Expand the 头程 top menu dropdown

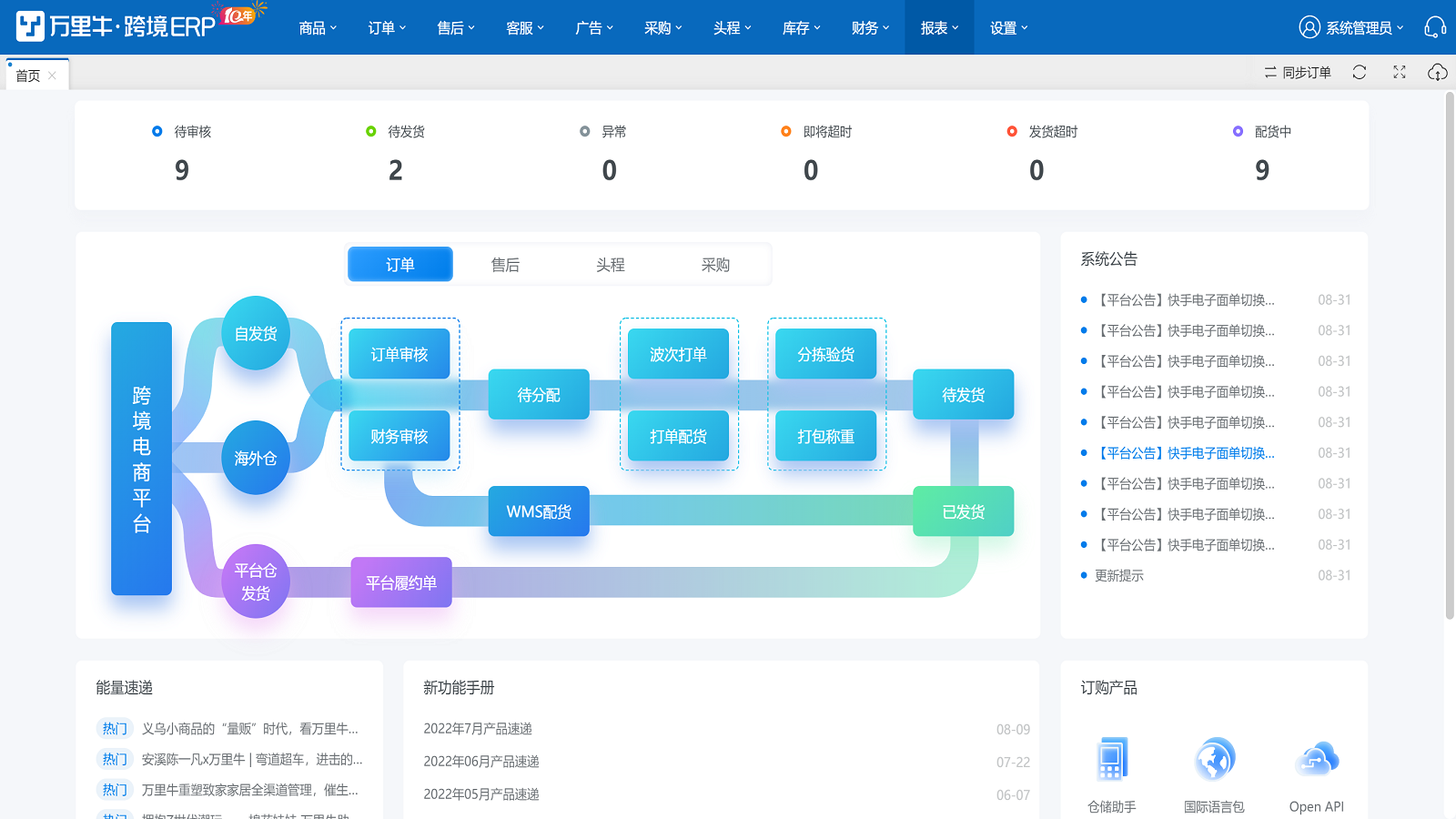pos(733,27)
